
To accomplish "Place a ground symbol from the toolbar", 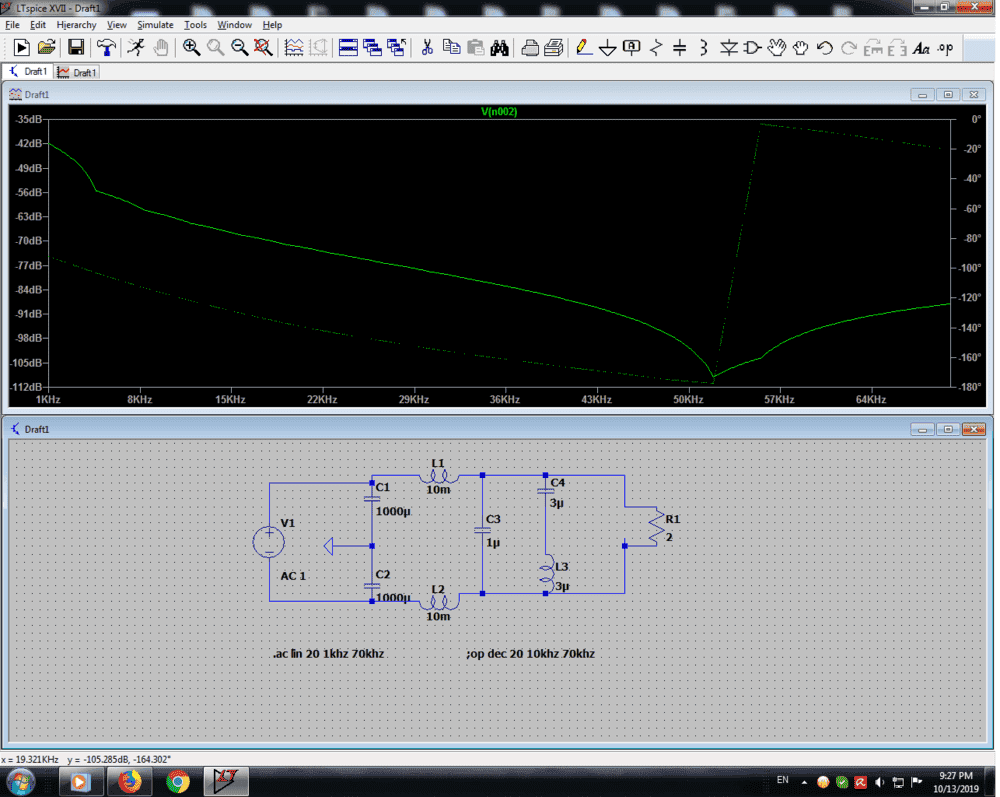I will point(607,47).
